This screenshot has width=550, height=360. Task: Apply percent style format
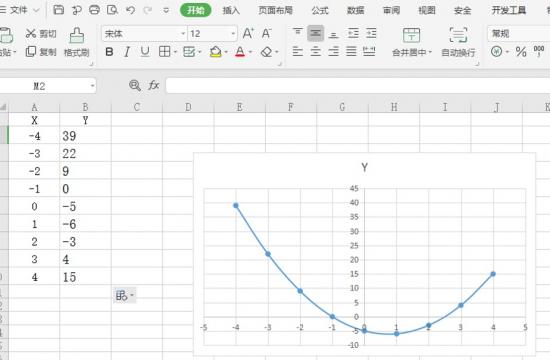(x=521, y=52)
